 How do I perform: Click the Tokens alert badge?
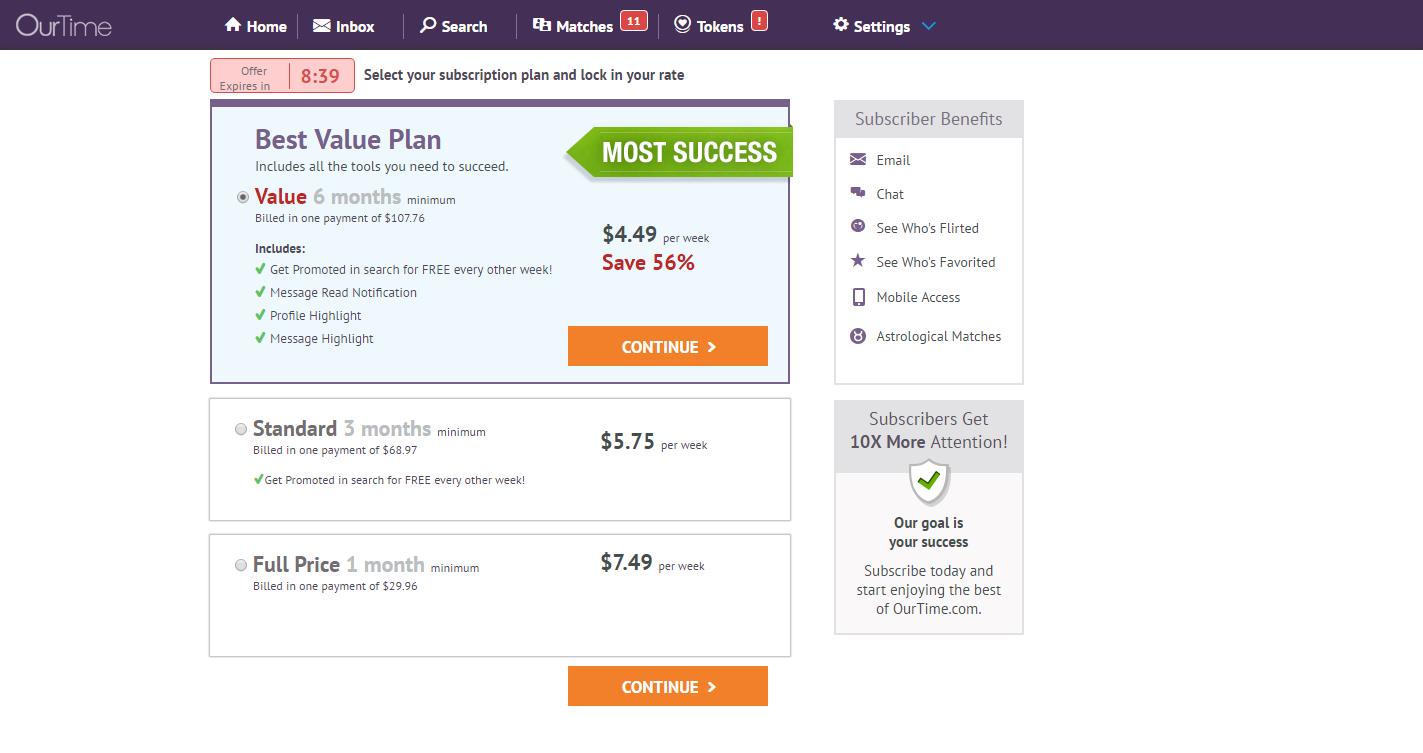[x=759, y=20]
